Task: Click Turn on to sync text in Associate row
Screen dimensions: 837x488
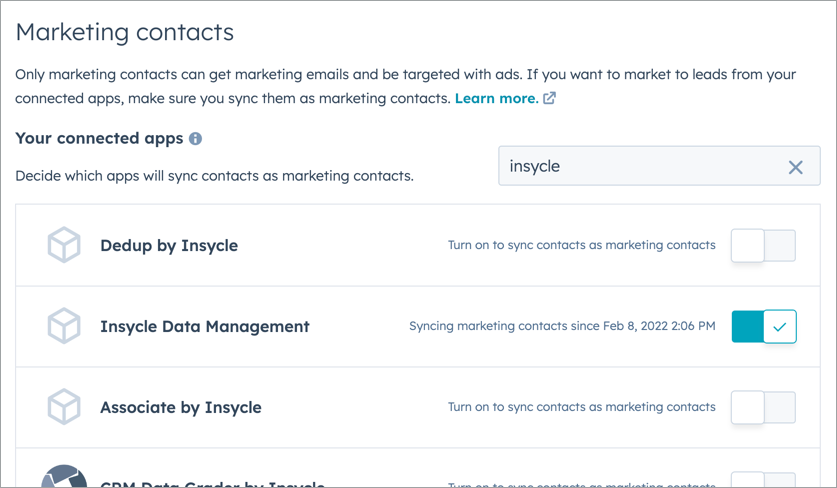Action: point(582,407)
